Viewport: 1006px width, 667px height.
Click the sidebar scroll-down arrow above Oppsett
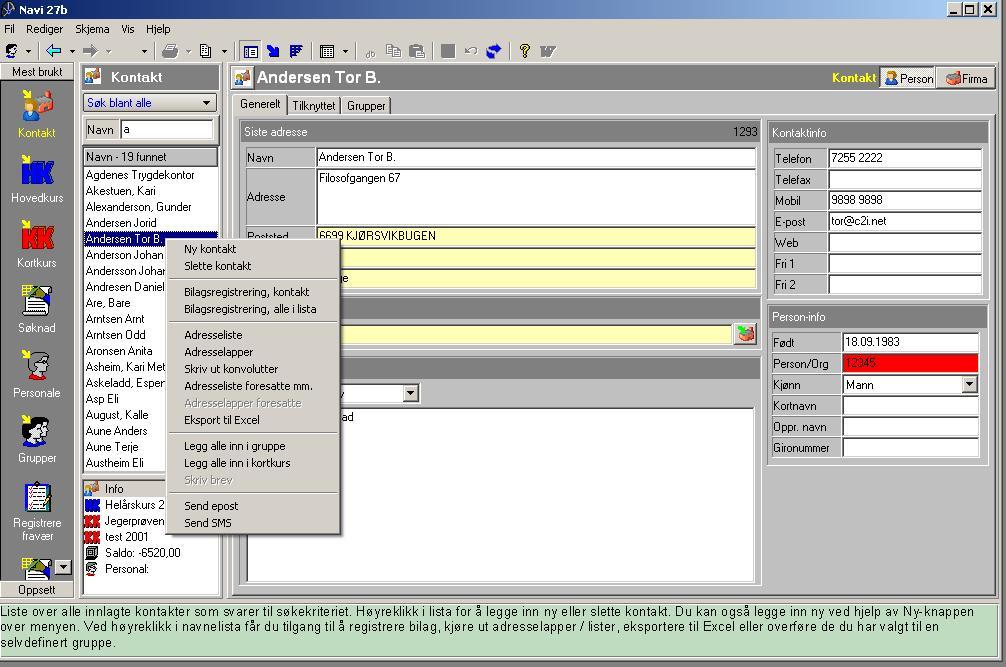pyautogui.click(x=62, y=567)
